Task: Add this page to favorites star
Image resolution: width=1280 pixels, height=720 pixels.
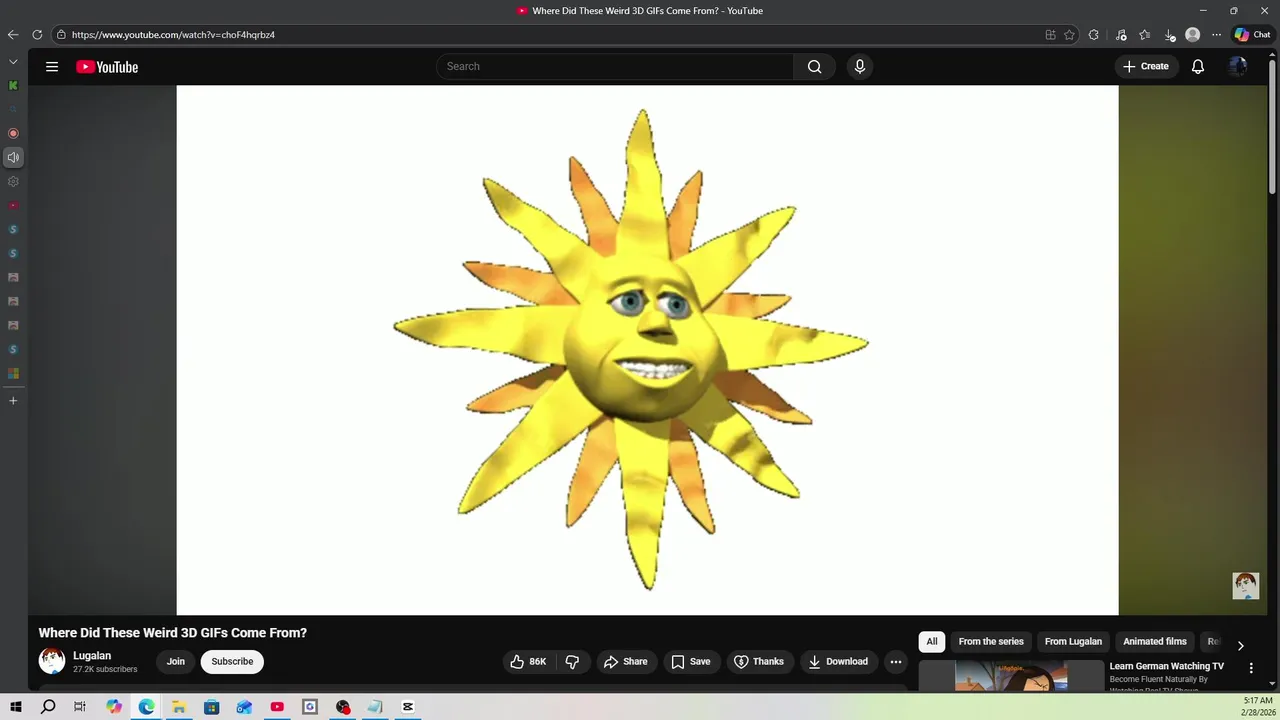Action: coord(1069,35)
